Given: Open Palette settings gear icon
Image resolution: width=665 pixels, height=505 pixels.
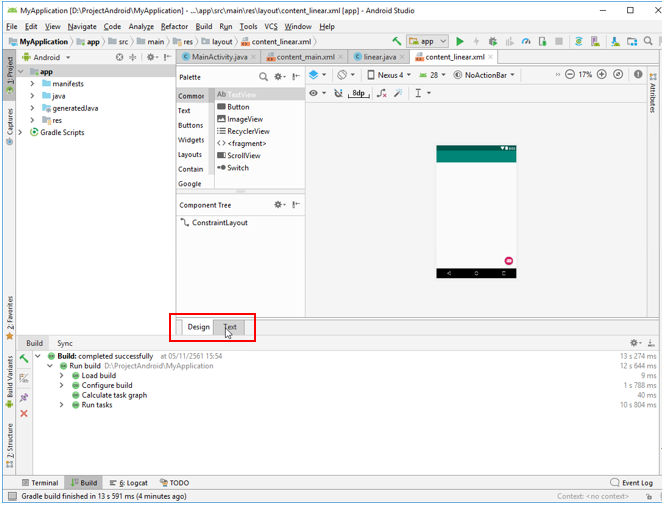Looking at the screenshot, I should [x=279, y=77].
